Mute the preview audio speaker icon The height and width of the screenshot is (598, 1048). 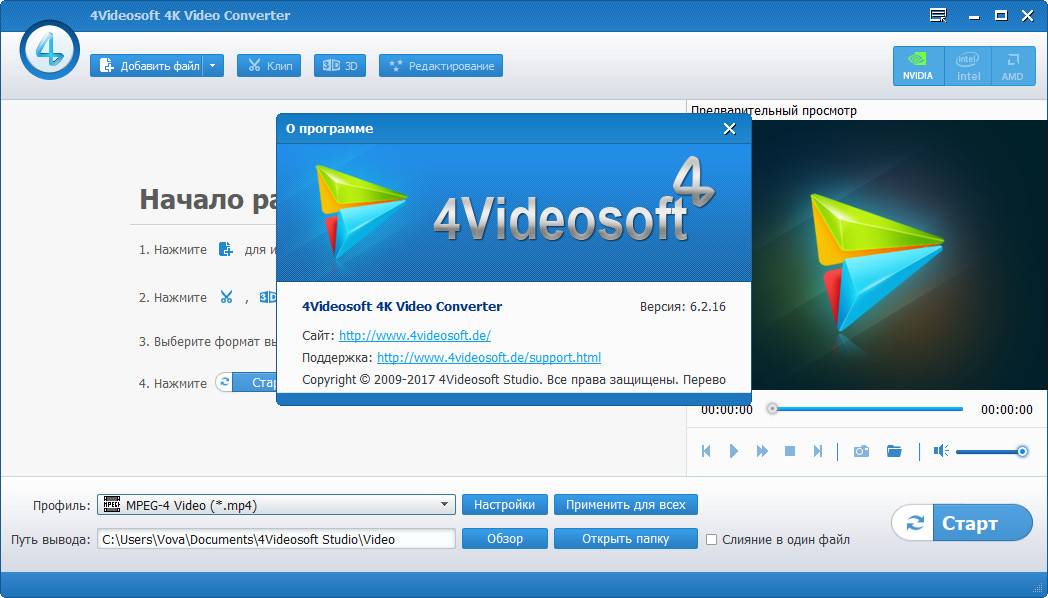coord(941,452)
